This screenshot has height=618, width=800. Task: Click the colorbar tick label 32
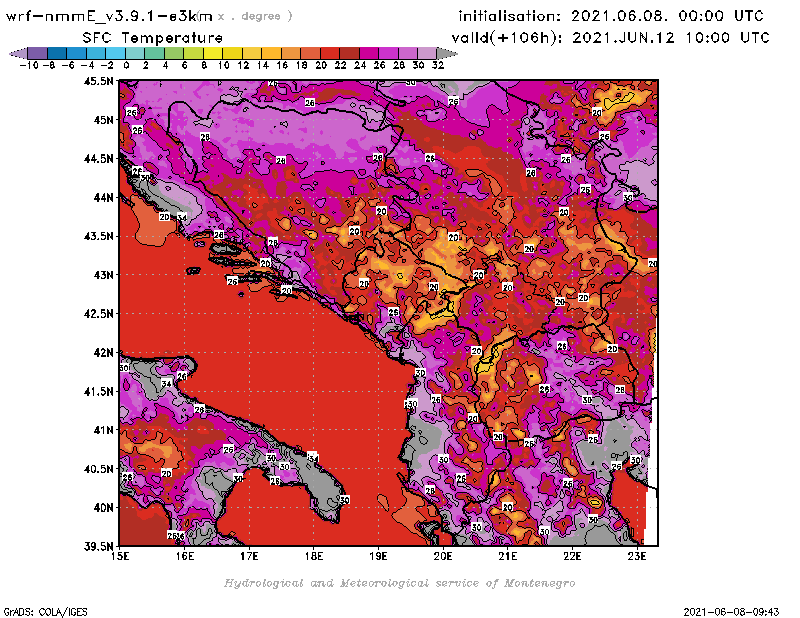pos(438,65)
